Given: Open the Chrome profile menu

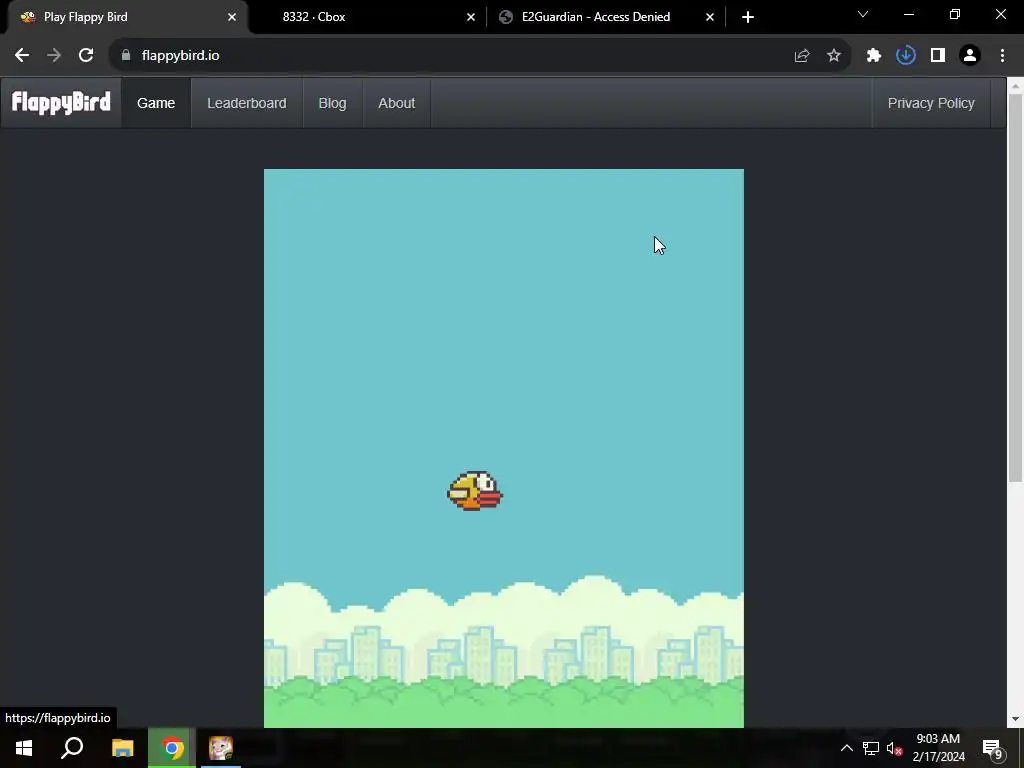Looking at the screenshot, I should 970,56.
